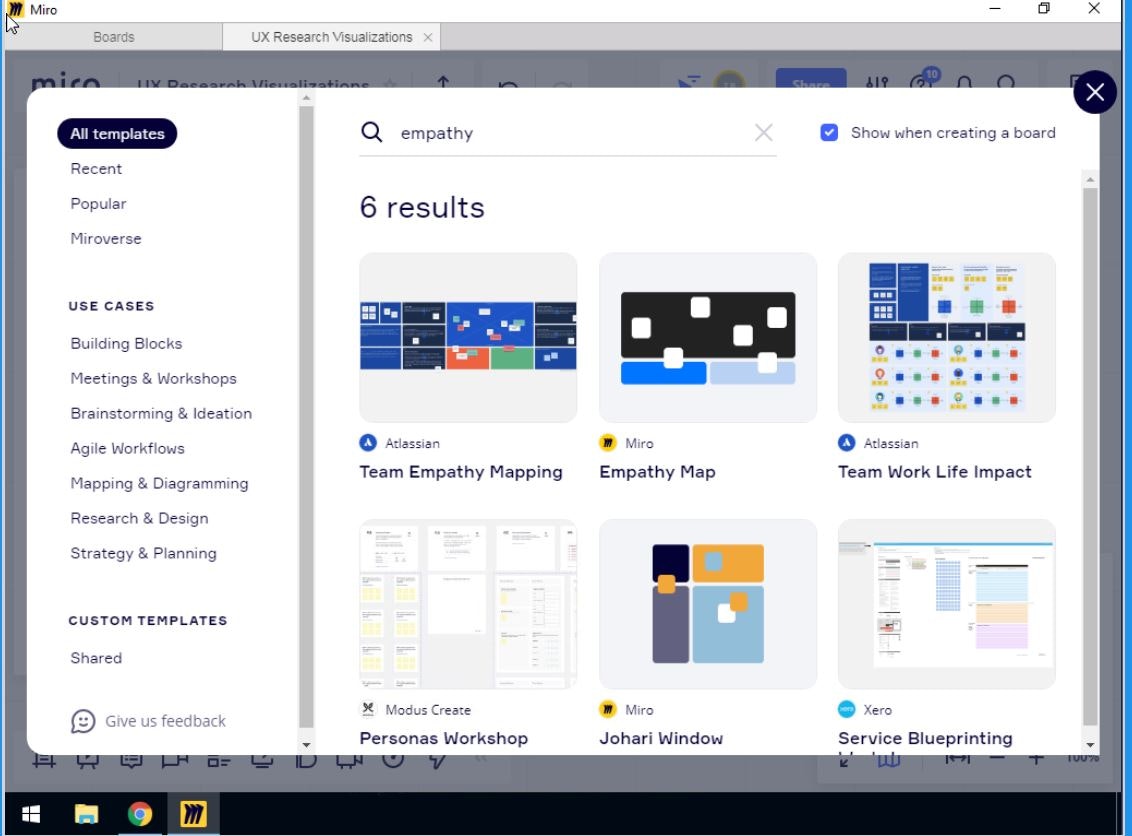
Task: Click the Personas Workshop title
Action: click(x=443, y=738)
